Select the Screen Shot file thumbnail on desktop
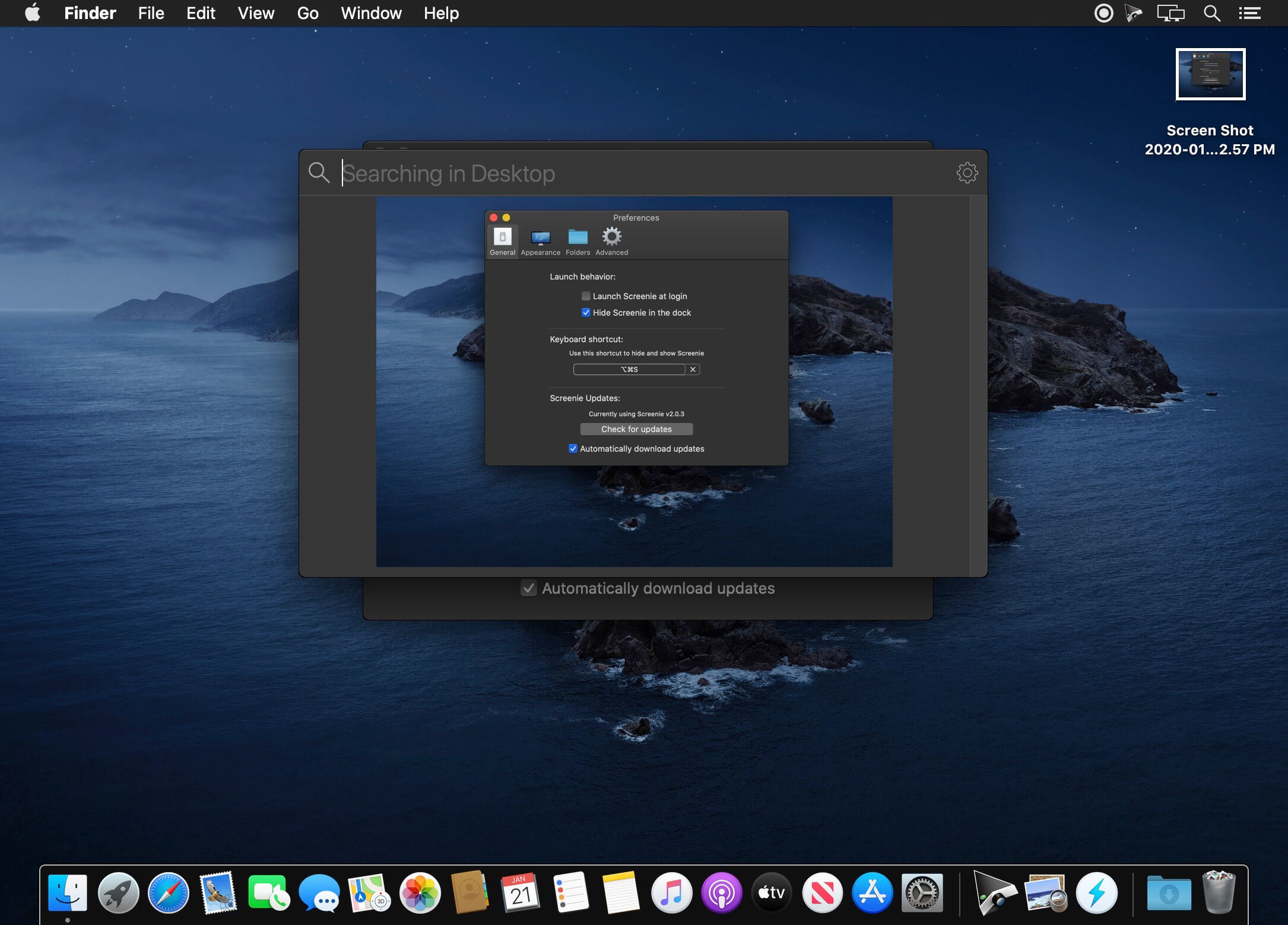Viewport: 1288px width, 925px height. (x=1210, y=74)
